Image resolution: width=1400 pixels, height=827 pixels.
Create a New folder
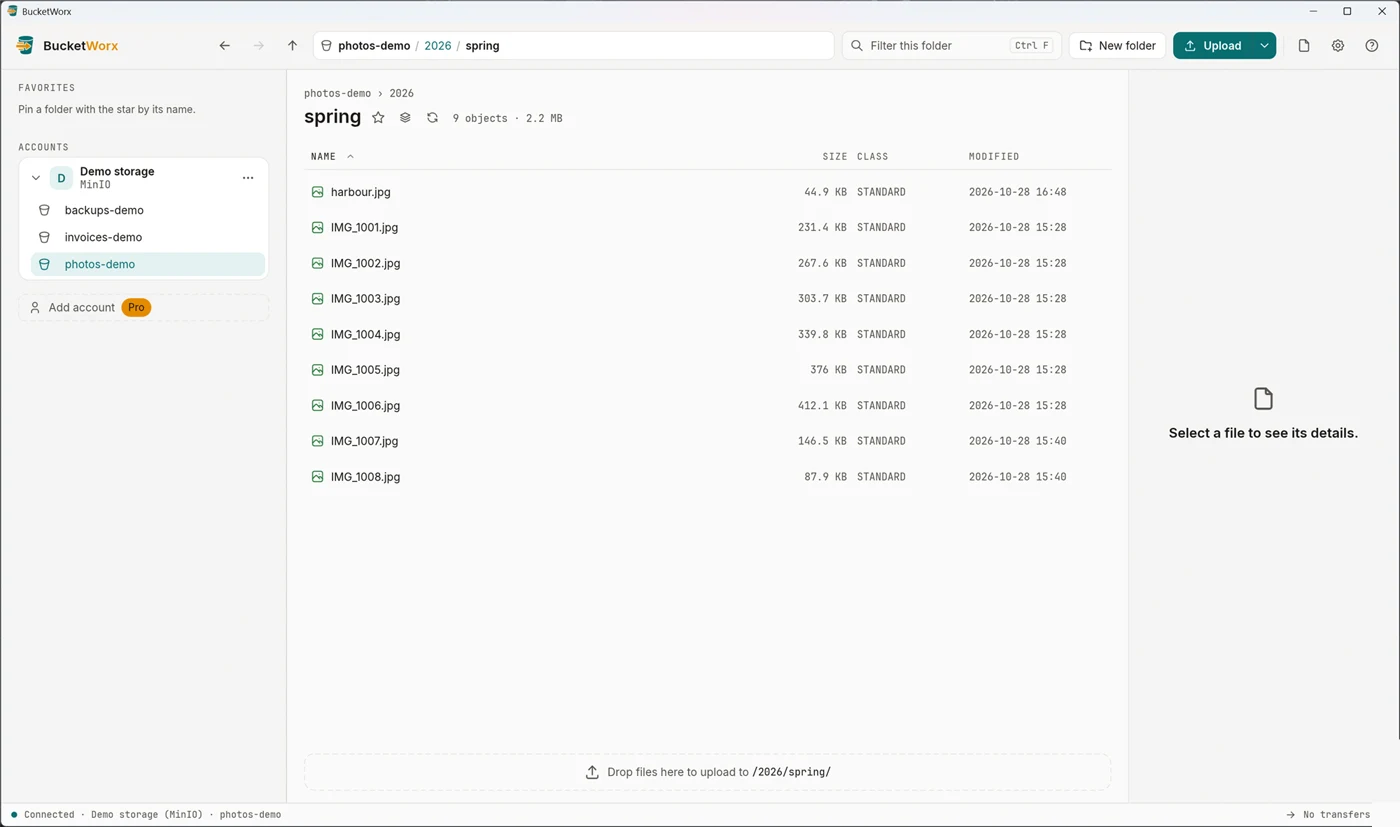click(1118, 46)
